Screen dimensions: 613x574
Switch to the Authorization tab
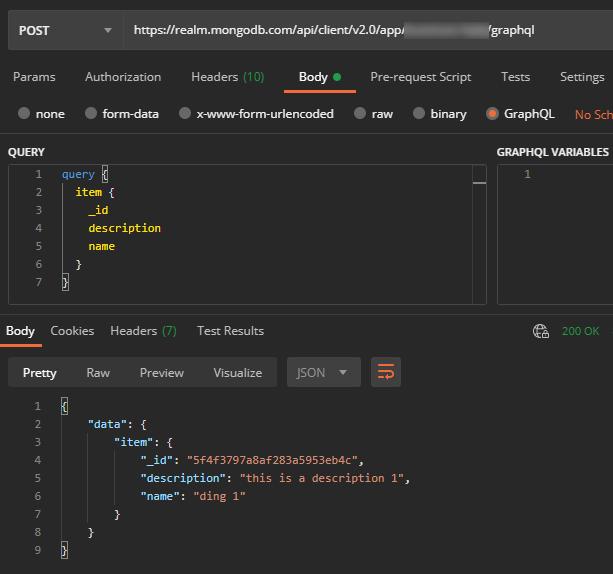point(123,77)
